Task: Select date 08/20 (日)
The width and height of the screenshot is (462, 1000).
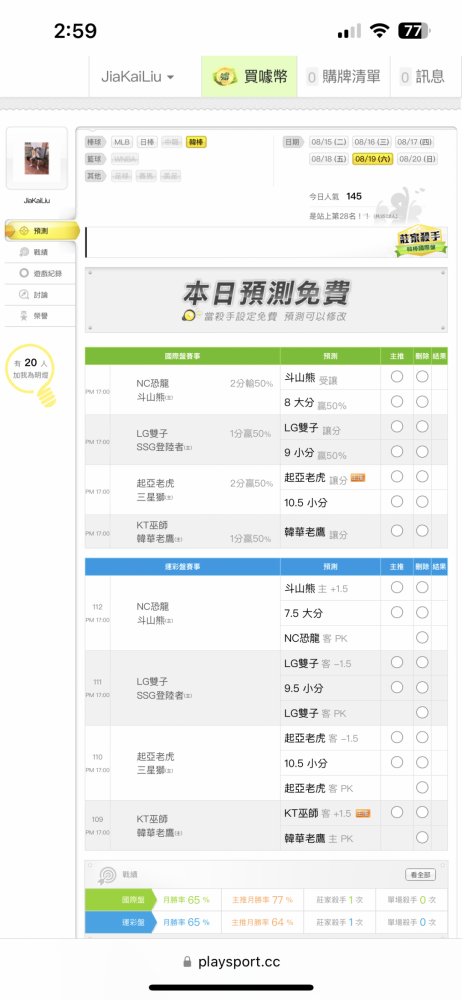Action: [417, 159]
